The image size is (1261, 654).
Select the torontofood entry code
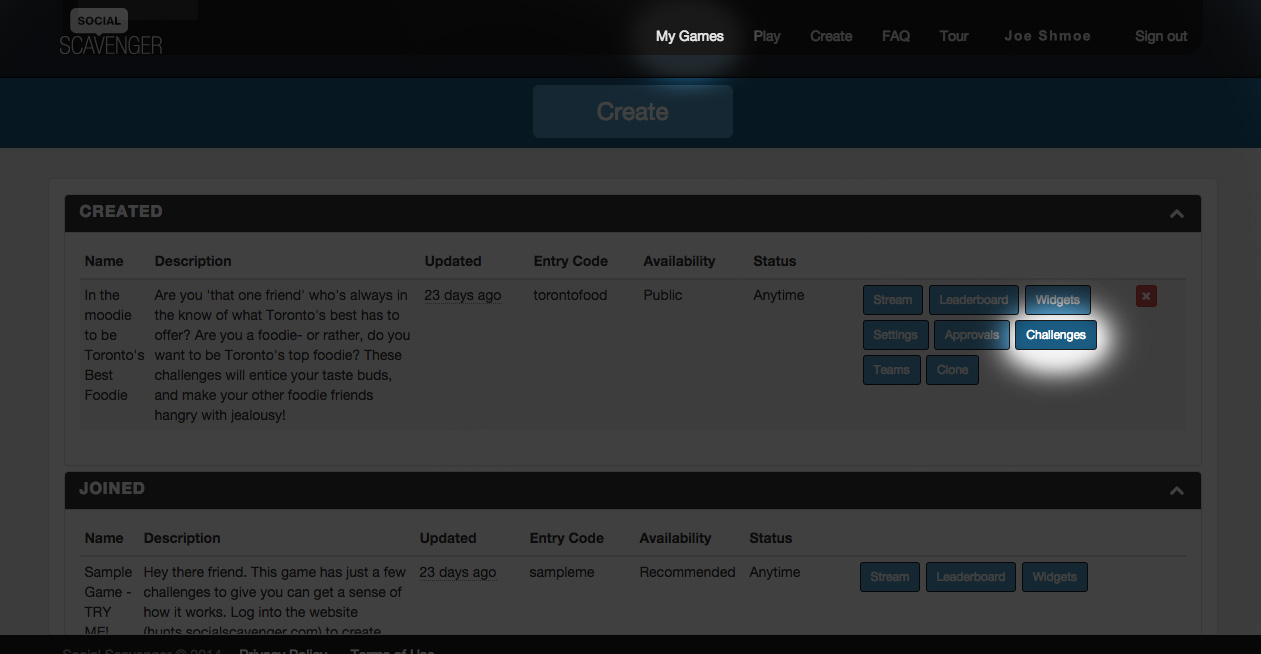(570, 295)
